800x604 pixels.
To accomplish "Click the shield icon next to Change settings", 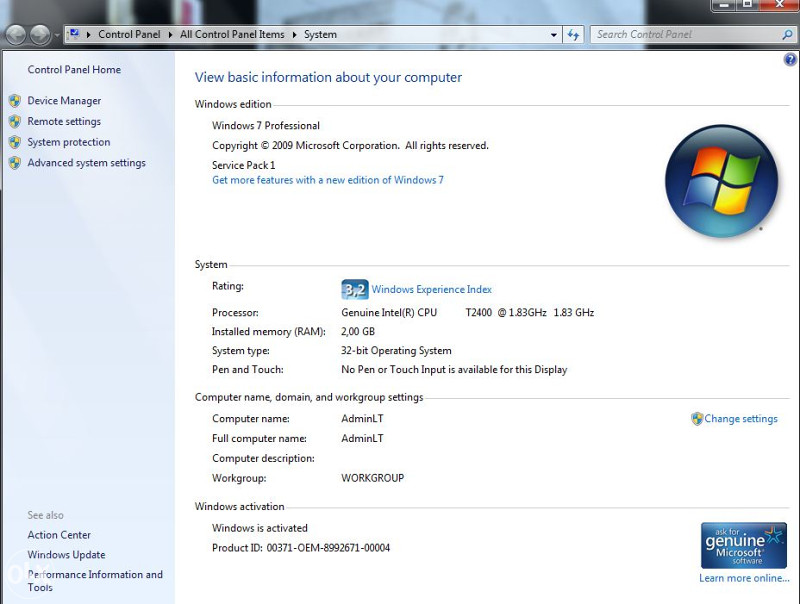I will pos(697,419).
